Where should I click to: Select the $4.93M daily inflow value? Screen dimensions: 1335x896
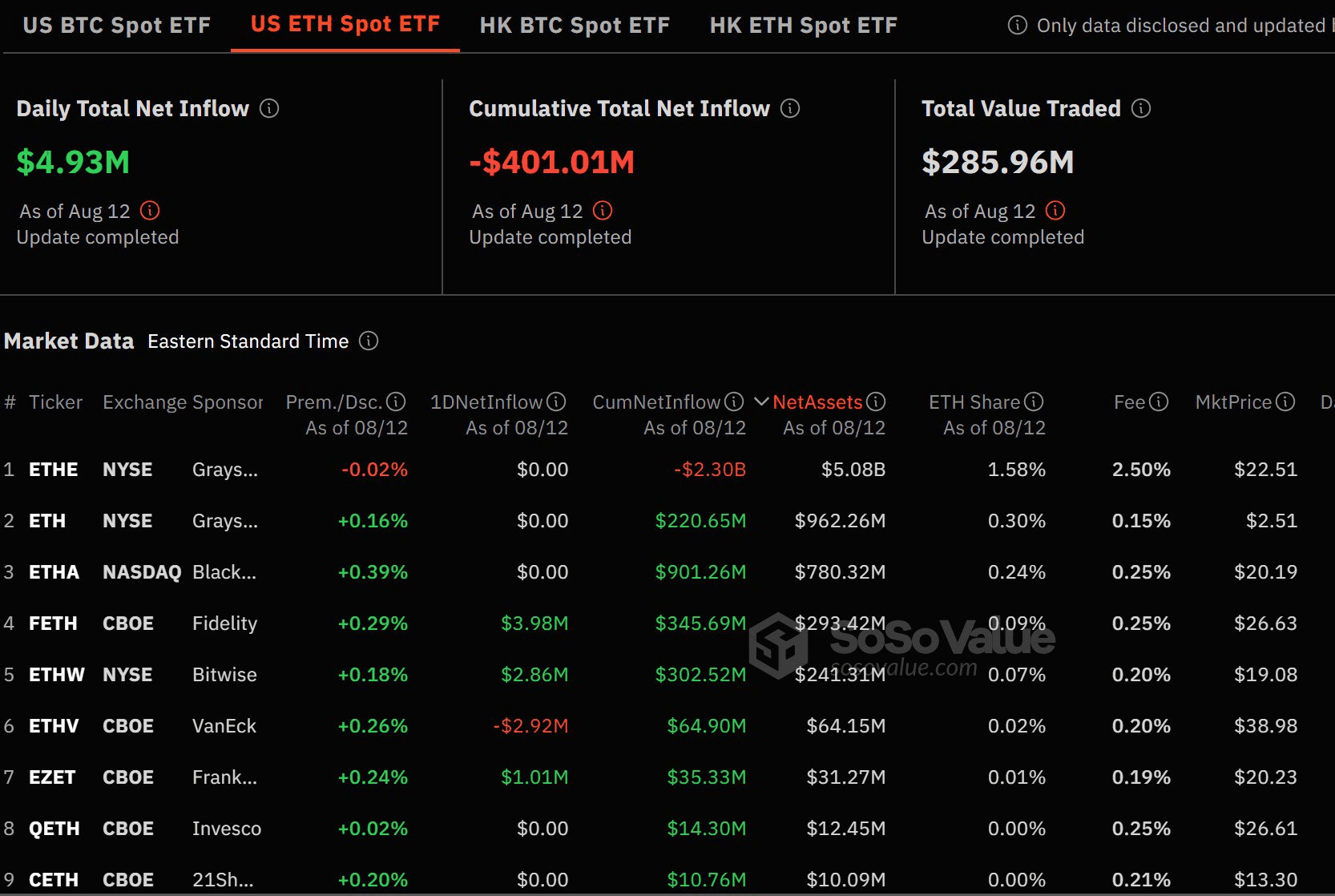[x=73, y=162]
